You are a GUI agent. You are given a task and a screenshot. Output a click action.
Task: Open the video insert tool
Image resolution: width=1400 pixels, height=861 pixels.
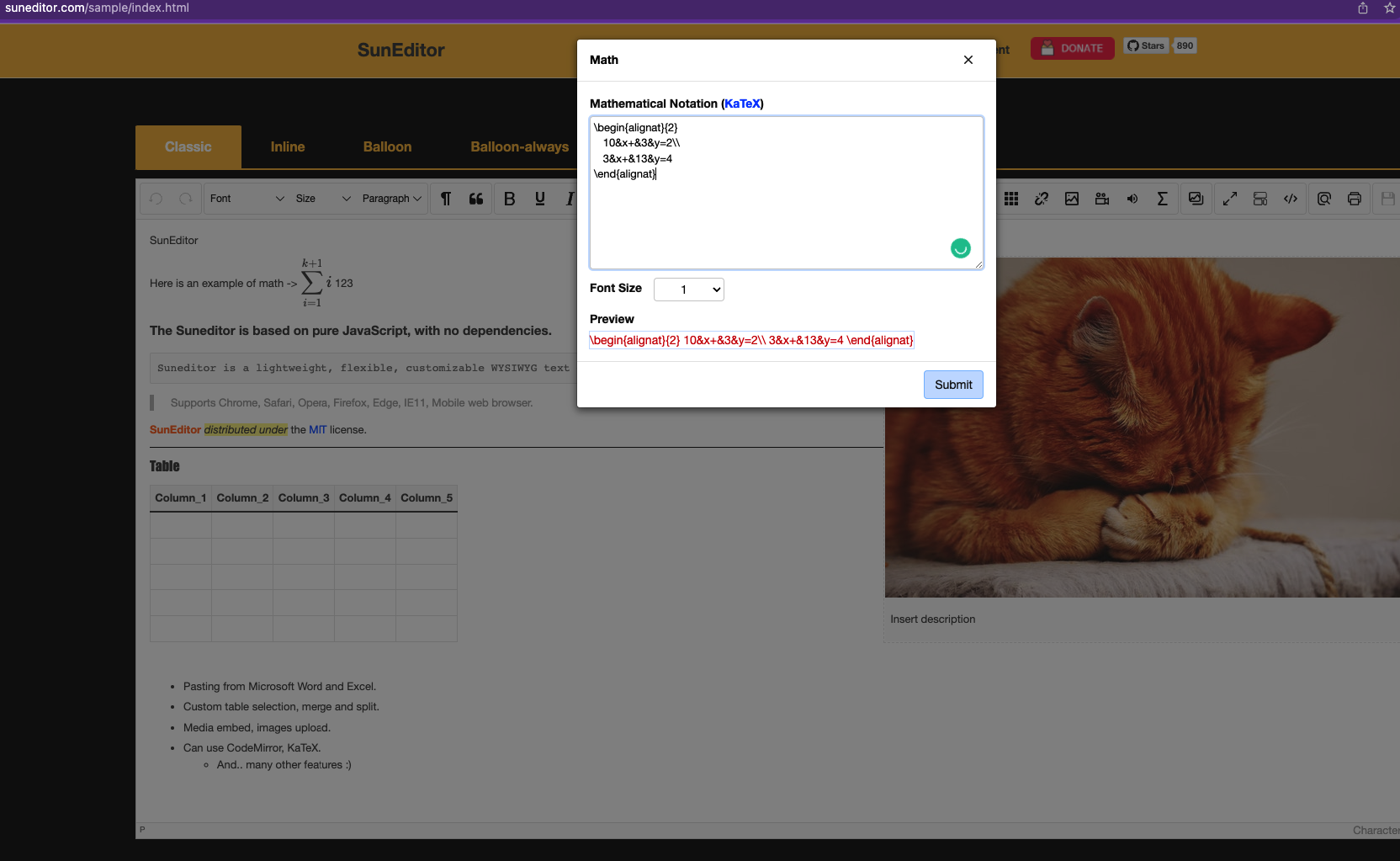click(x=1102, y=199)
